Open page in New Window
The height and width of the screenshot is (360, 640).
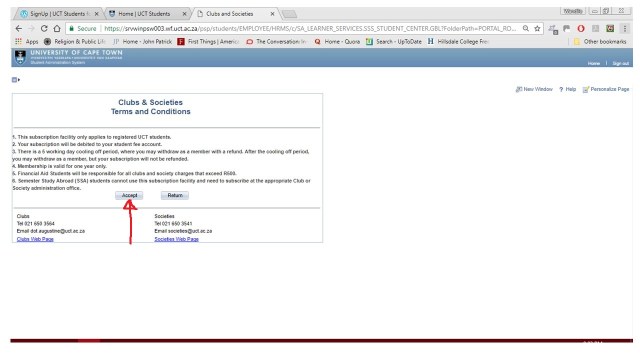click(x=534, y=89)
